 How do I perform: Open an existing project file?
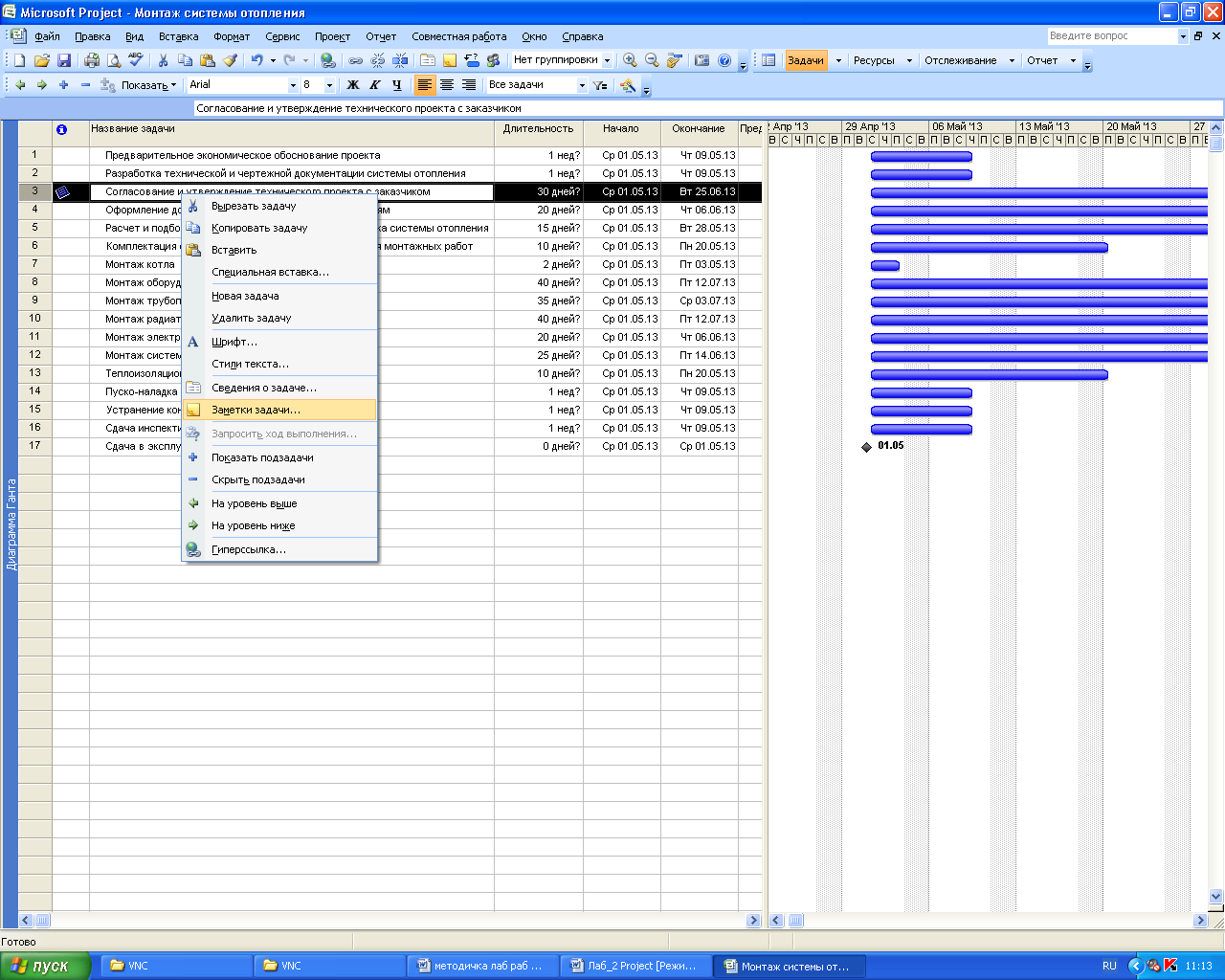pos(41,60)
